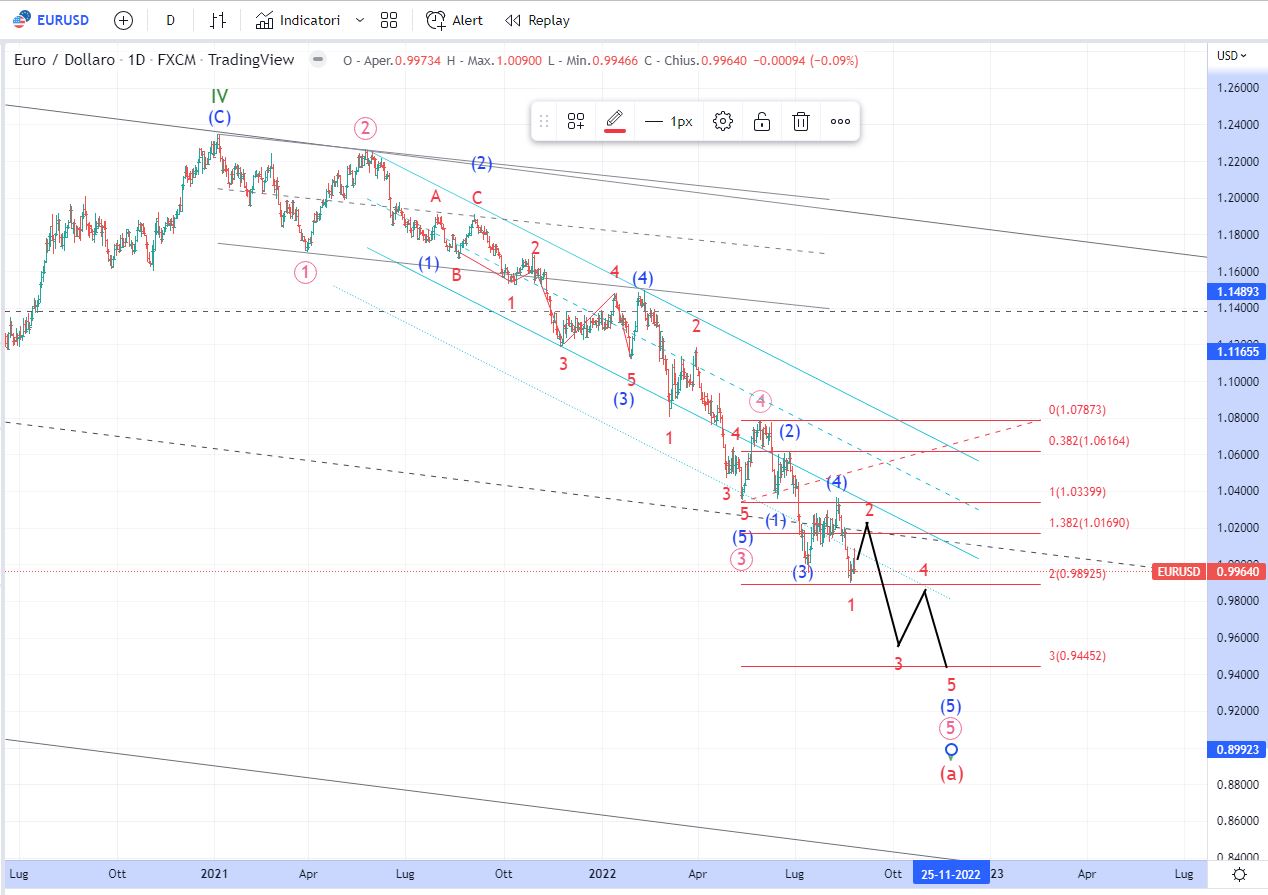This screenshot has height=895, width=1268.
Task: Change line color with pencil icon
Action: click(x=615, y=121)
